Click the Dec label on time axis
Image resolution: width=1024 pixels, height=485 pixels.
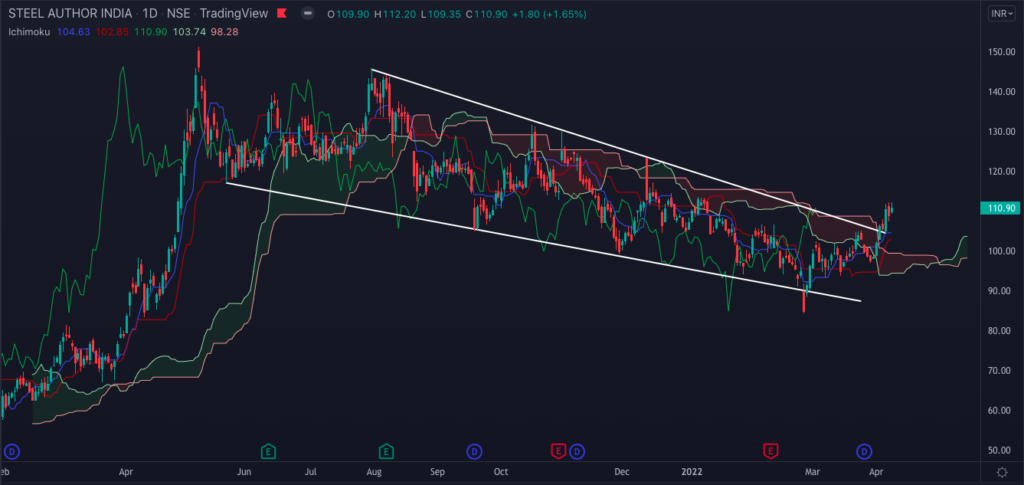[622, 471]
